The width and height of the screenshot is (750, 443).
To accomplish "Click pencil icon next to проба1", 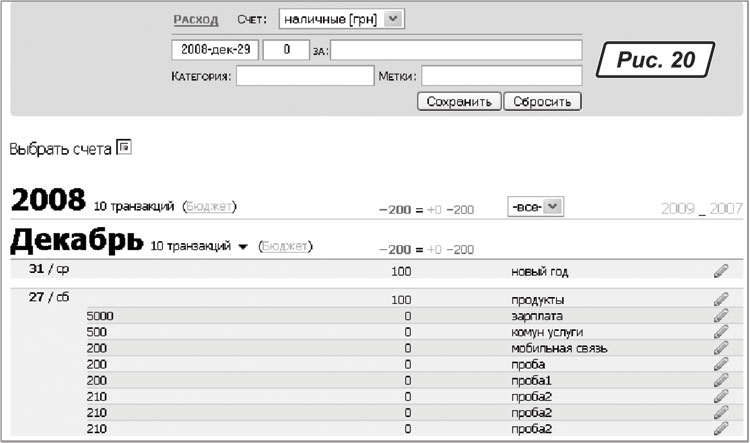I will click(720, 380).
